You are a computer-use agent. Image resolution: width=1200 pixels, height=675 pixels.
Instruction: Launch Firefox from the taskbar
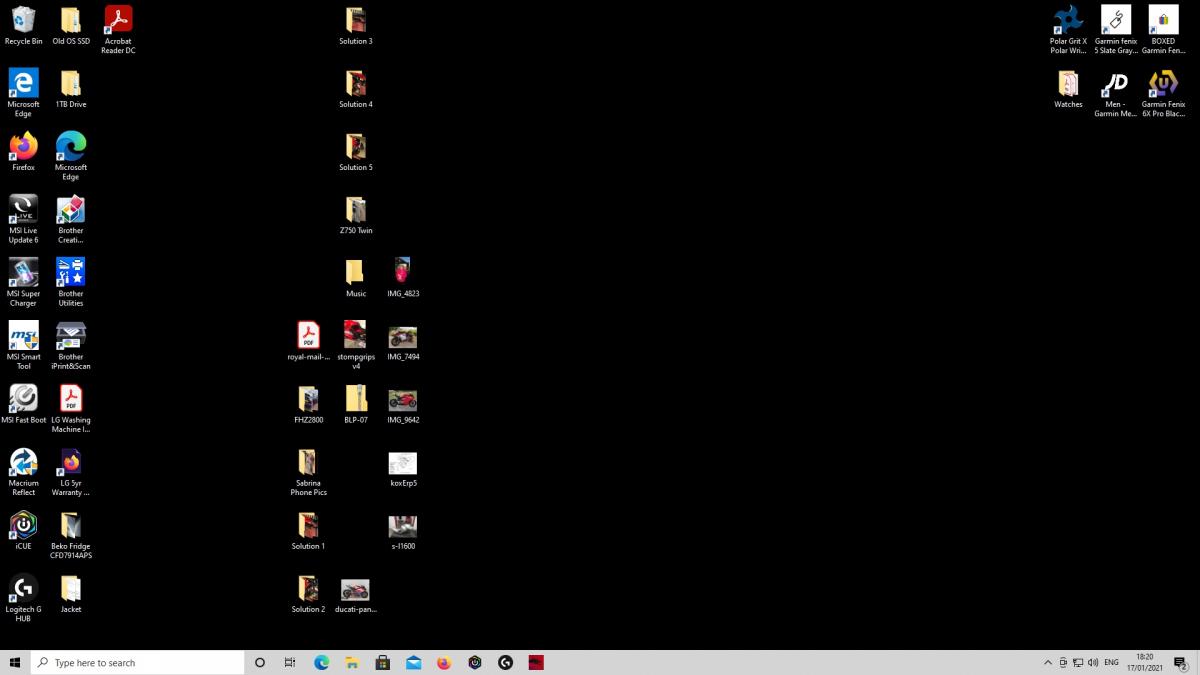[444, 662]
